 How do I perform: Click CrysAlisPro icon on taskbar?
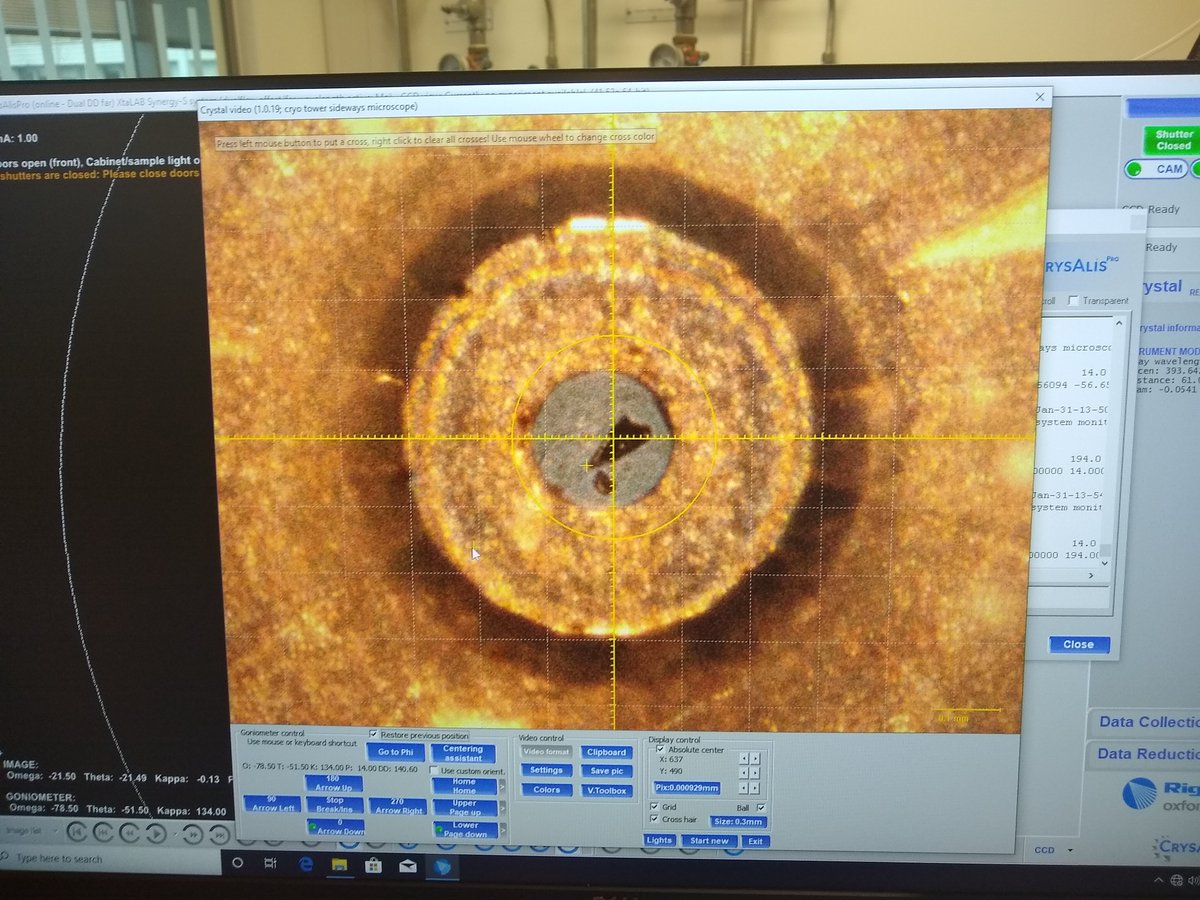tap(443, 866)
